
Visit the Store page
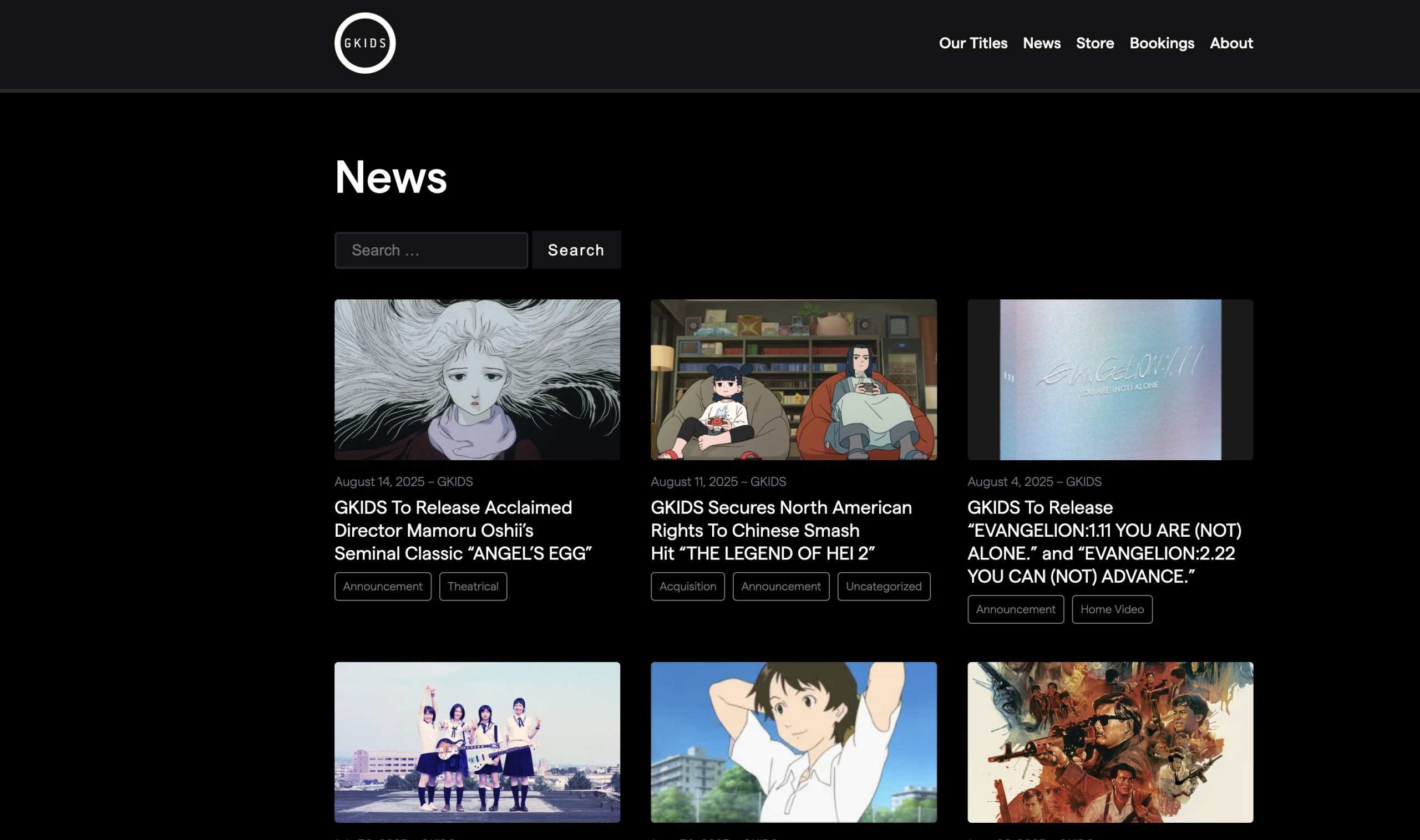(x=1094, y=43)
